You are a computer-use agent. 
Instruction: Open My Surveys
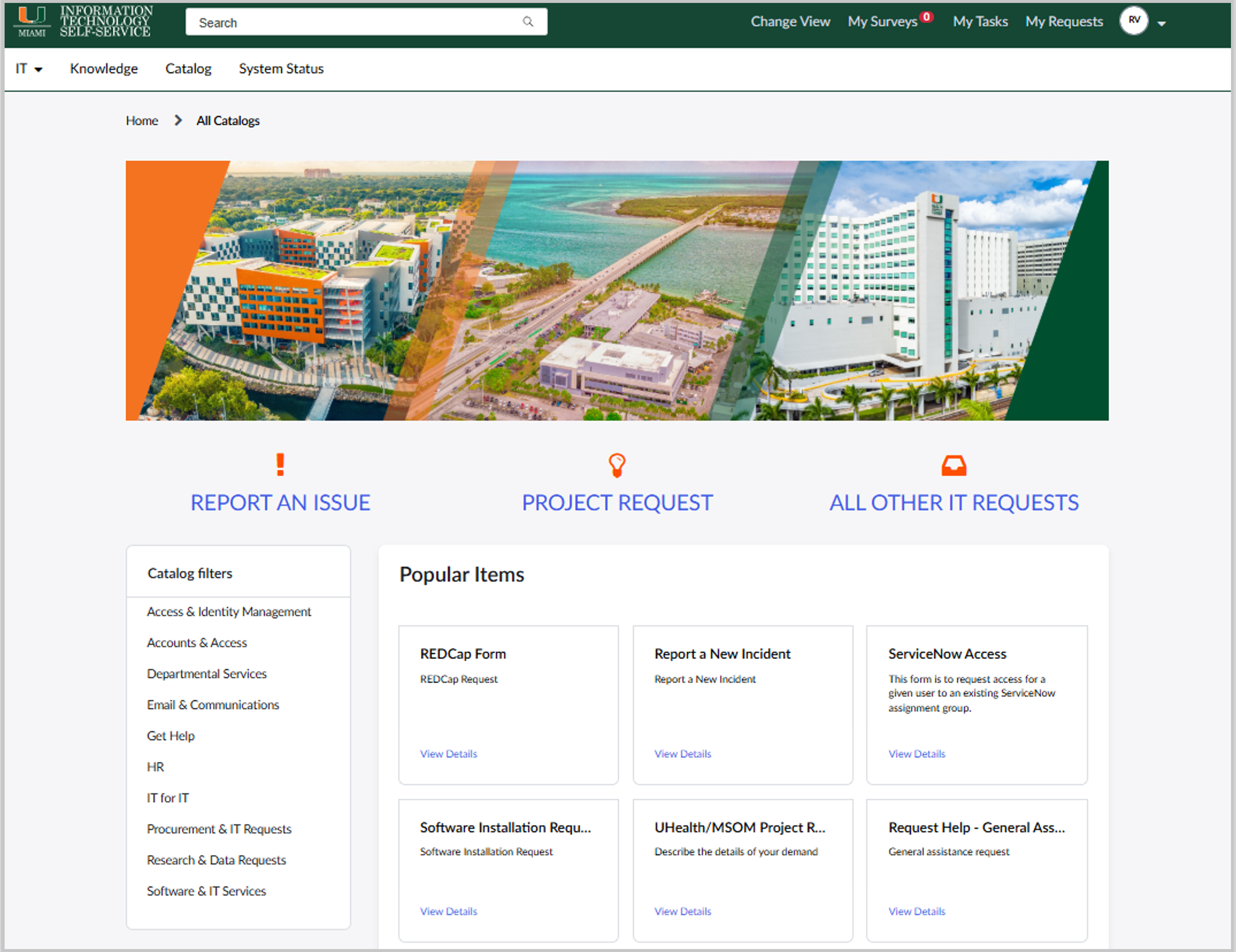[x=882, y=21]
